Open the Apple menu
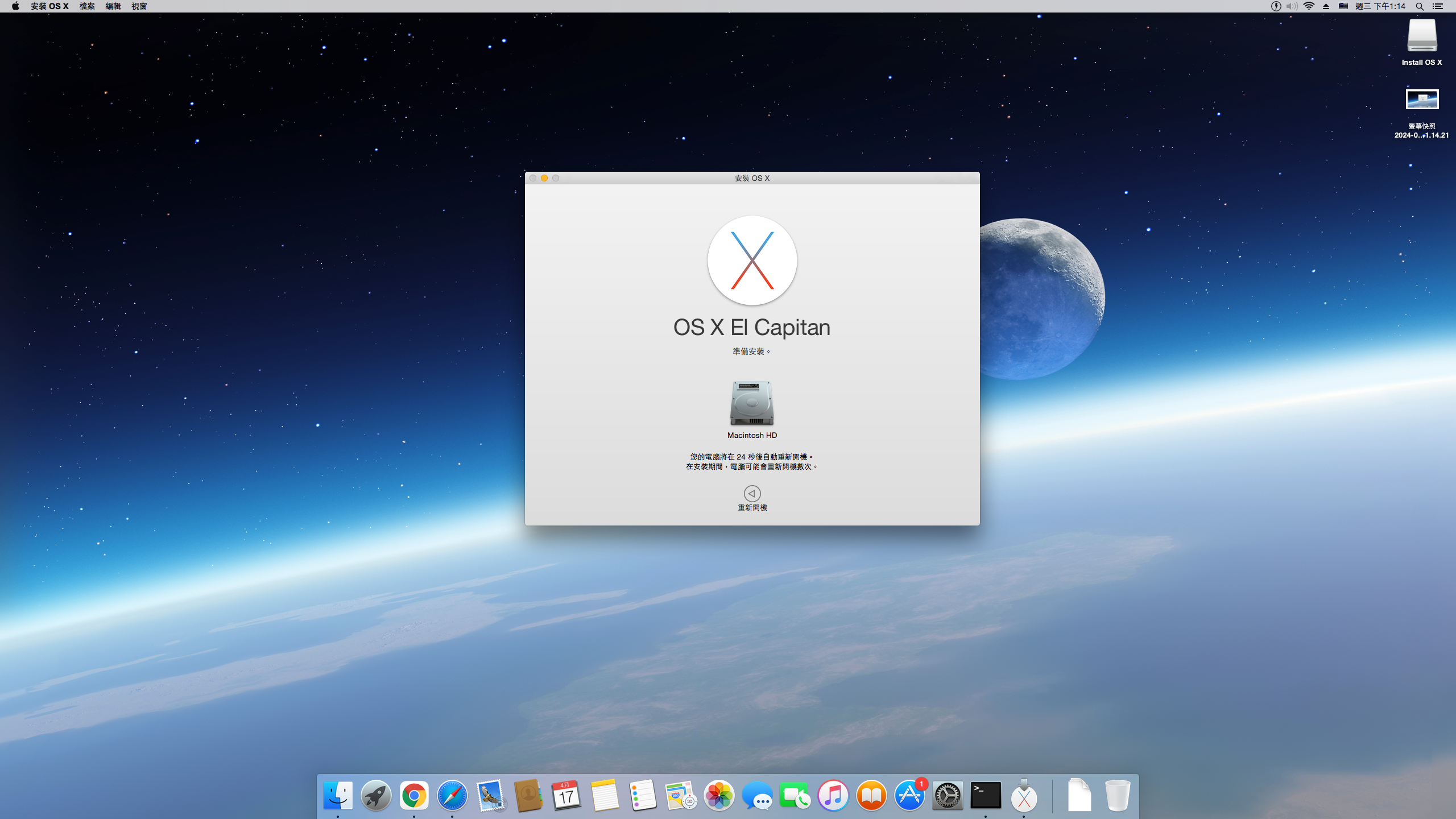This screenshot has width=1456, height=819. pyautogui.click(x=15, y=6)
